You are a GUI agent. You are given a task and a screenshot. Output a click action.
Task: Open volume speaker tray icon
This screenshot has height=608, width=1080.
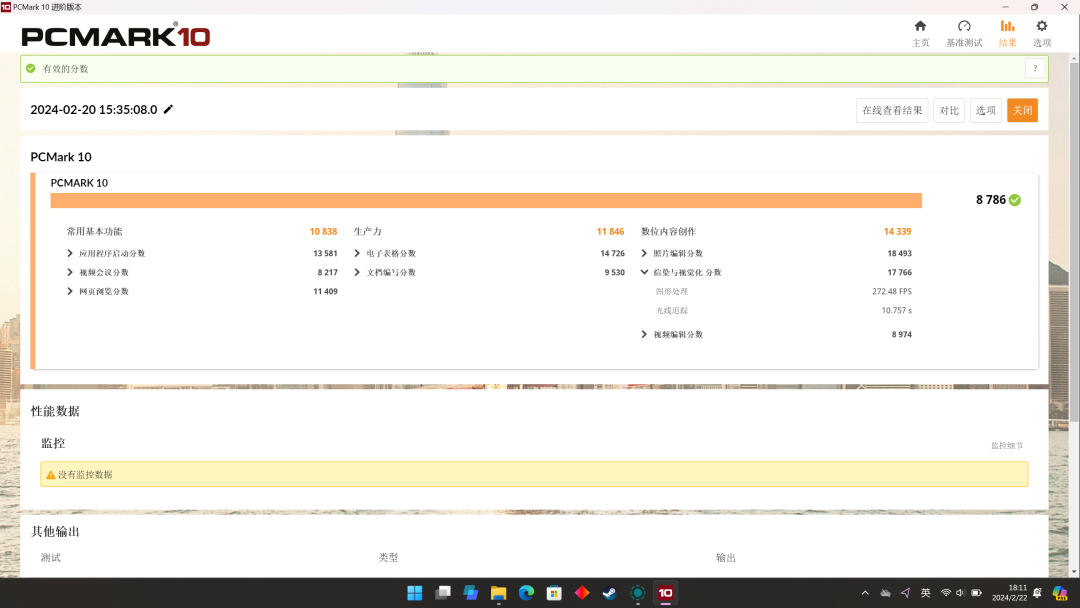(x=961, y=593)
